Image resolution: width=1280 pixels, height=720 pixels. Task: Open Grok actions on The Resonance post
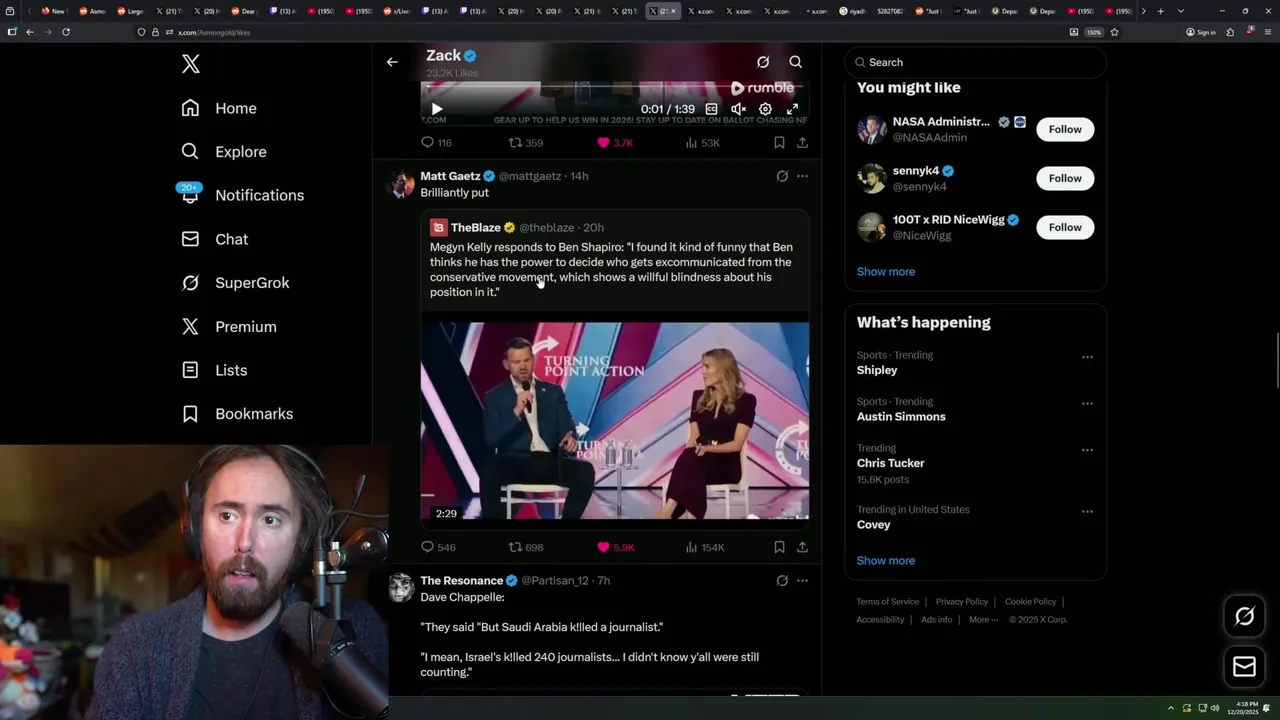[x=782, y=581]
